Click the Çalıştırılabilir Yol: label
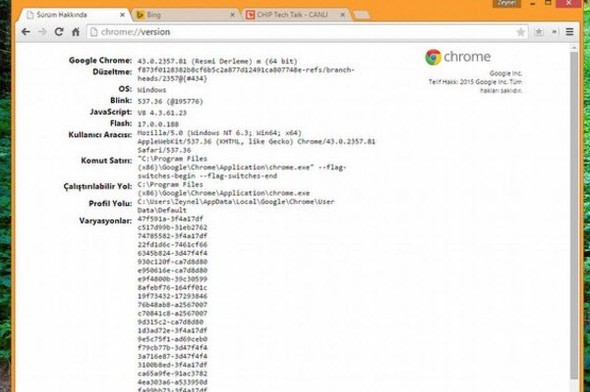This screenshot has width=590, height=392. 98,187
